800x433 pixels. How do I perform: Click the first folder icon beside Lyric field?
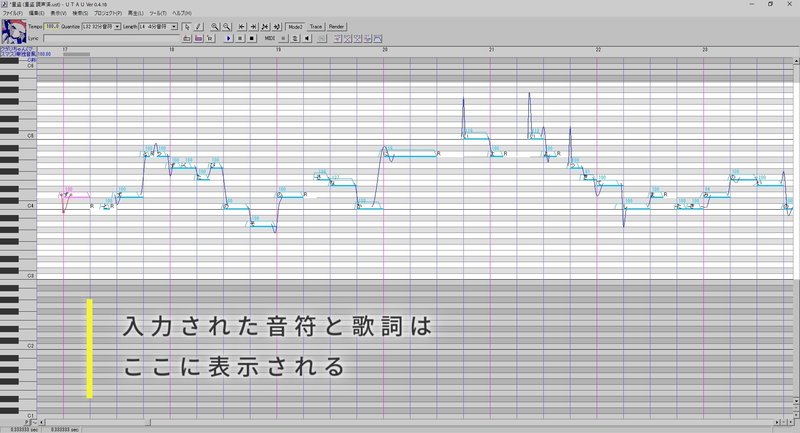pos(187,39)
